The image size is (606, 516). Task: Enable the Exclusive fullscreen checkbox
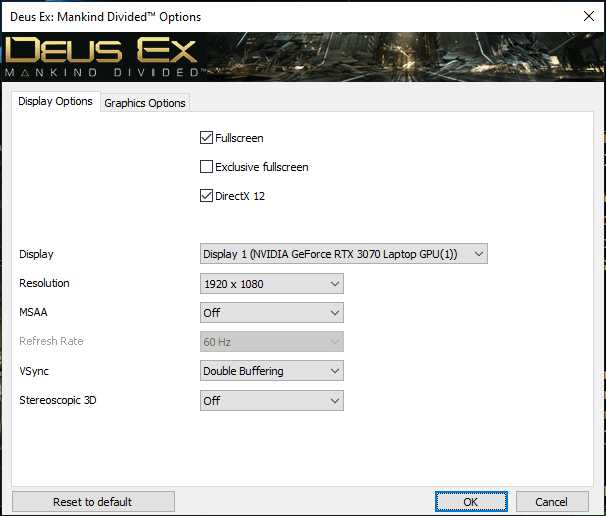pyautogui.click(x=207, y=167)
